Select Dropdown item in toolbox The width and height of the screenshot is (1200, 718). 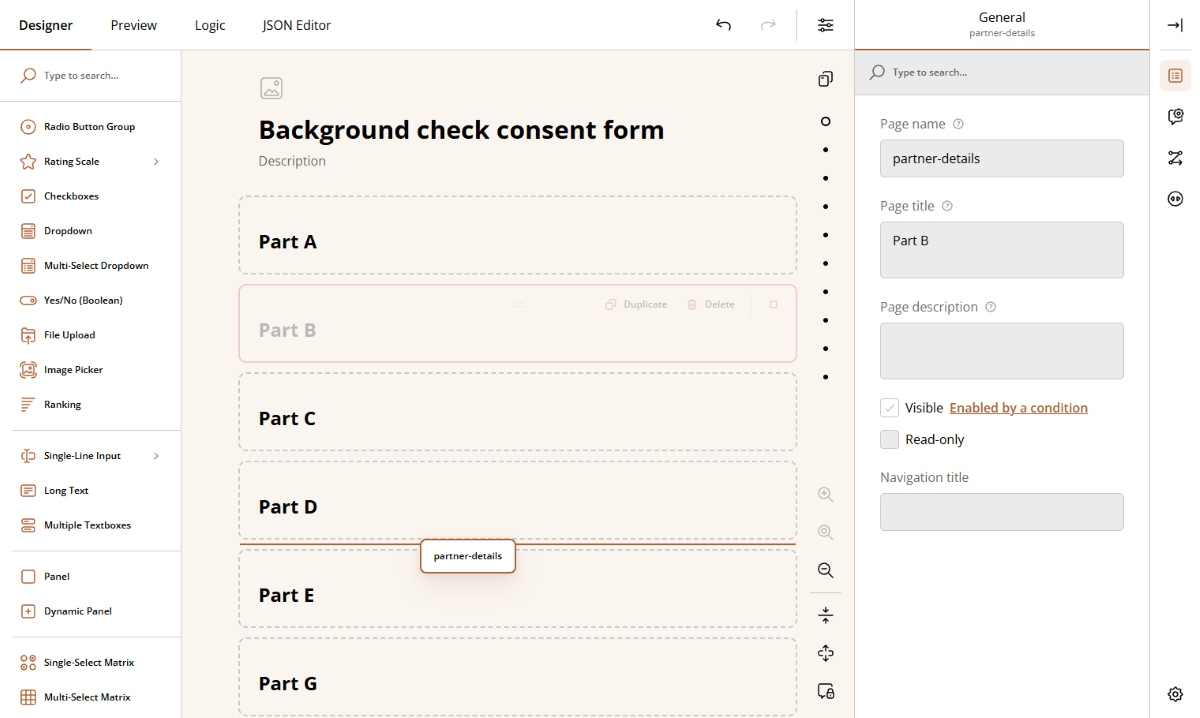pyautogui.click(x=68, y=231)
